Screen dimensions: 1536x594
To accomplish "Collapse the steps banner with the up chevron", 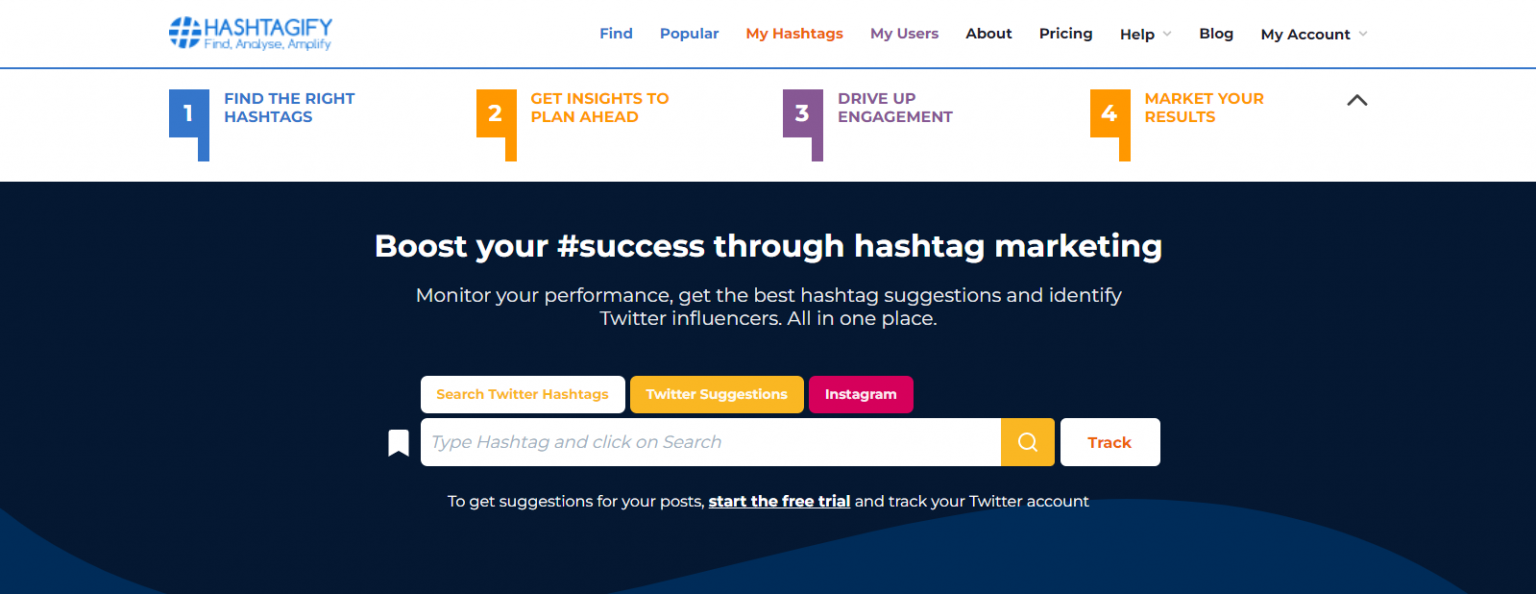I will point(1357,100).
